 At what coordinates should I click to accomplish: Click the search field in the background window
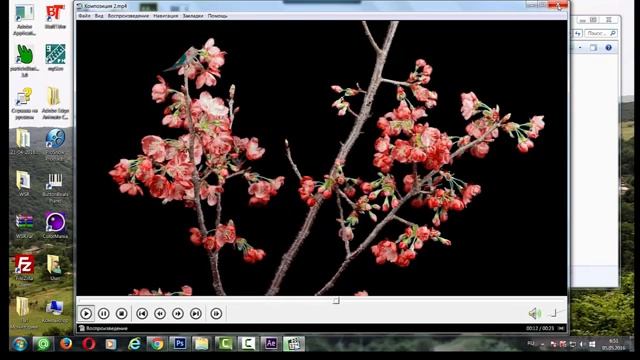tap(600, 33)
